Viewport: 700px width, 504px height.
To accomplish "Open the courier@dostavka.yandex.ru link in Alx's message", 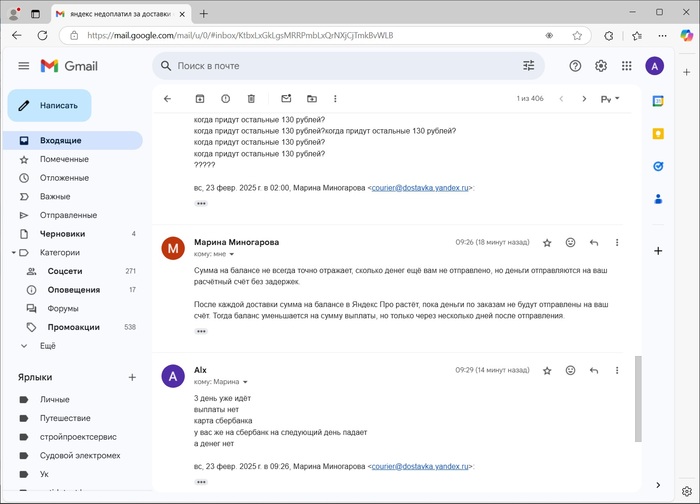I will tap(419, 466).
